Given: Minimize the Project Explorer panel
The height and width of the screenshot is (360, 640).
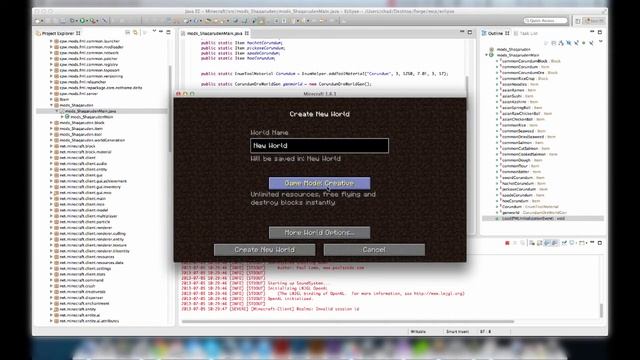Looking at the screenshot, I should pyautogui.click(x=161, y=31).
